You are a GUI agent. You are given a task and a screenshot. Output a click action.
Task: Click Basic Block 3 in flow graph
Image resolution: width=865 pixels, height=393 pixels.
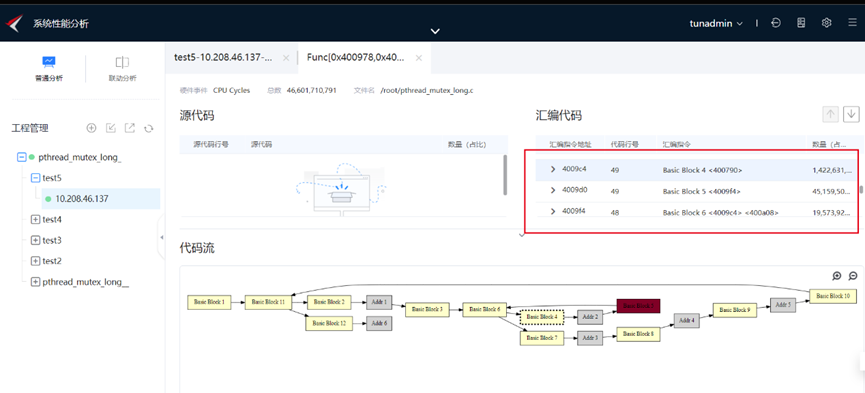pyautogui.click(x=427, y=310)
